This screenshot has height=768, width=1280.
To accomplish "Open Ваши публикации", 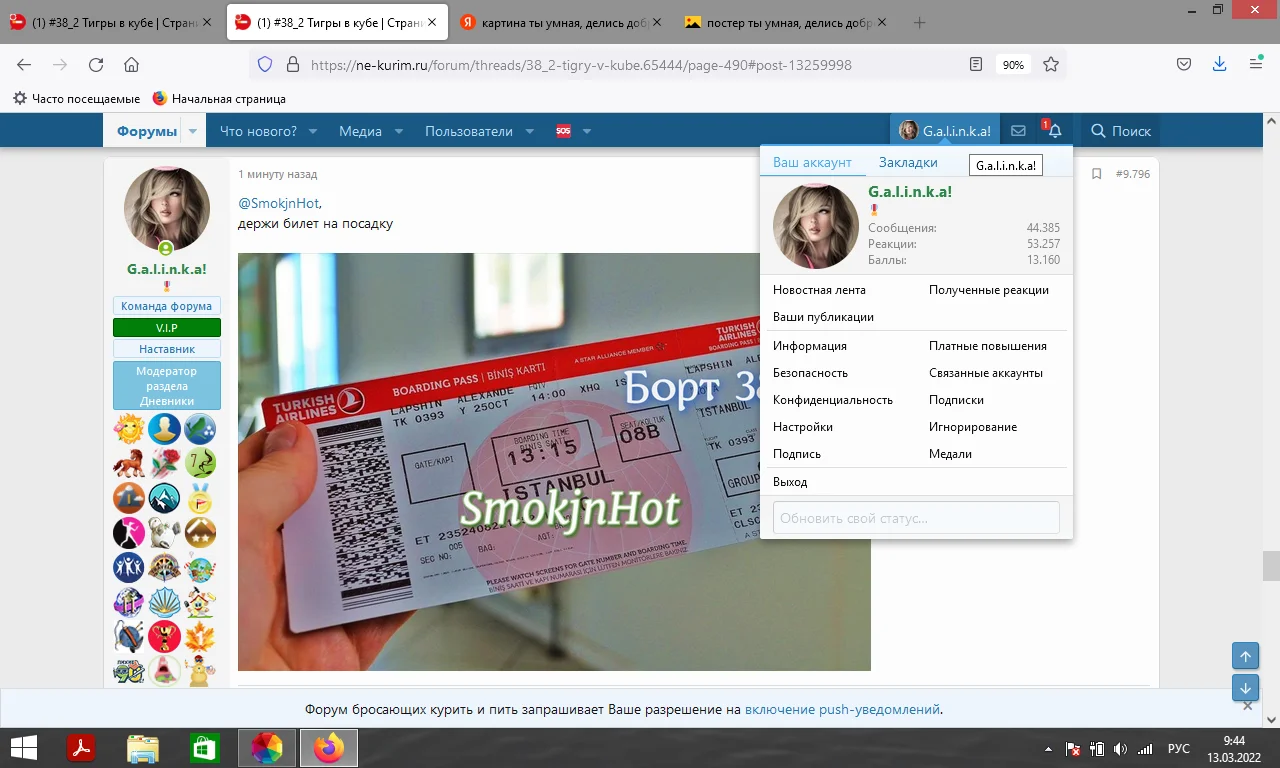I will point(823,317).
